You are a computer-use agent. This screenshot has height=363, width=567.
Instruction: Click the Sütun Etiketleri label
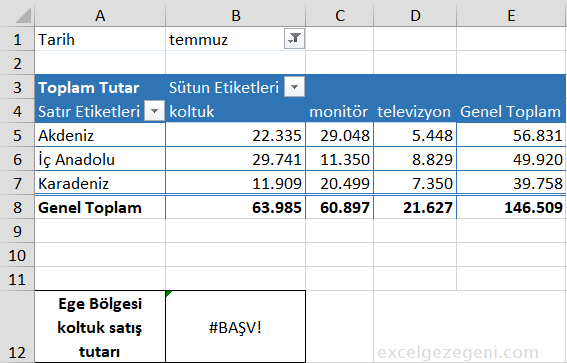[x=224, y=87]
